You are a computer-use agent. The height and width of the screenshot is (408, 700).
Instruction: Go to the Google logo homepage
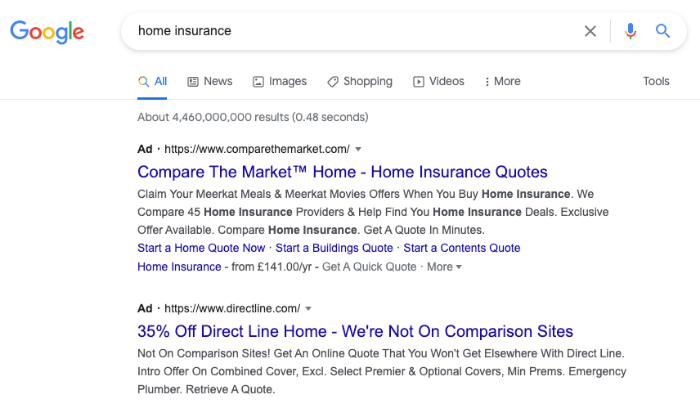[47, 32]
